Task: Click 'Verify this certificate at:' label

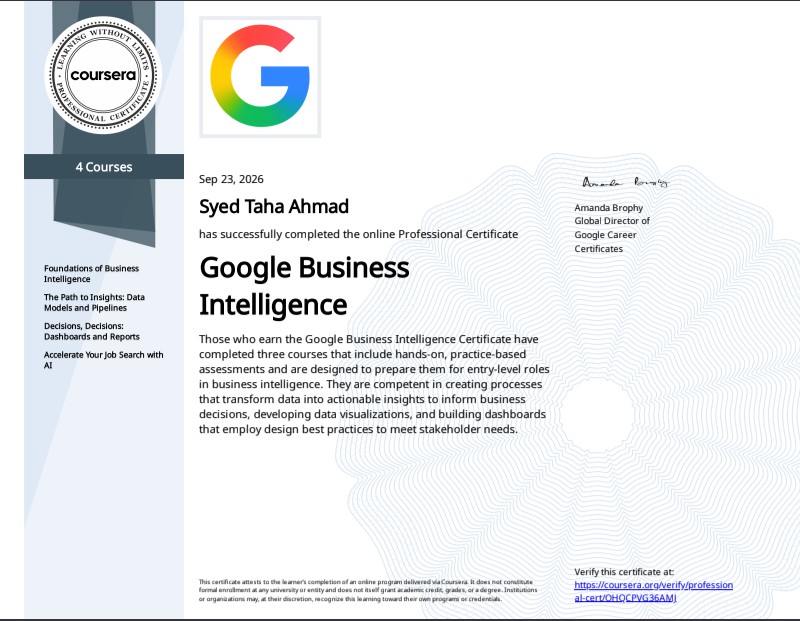Action: (x=624, y=572)
